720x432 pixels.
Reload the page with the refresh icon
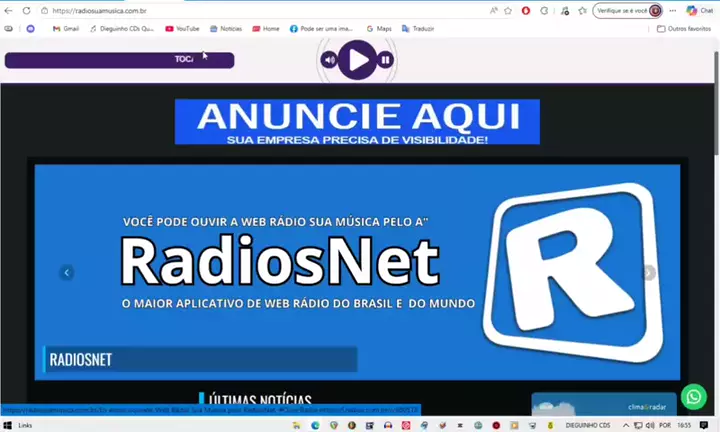click(27, 11)
